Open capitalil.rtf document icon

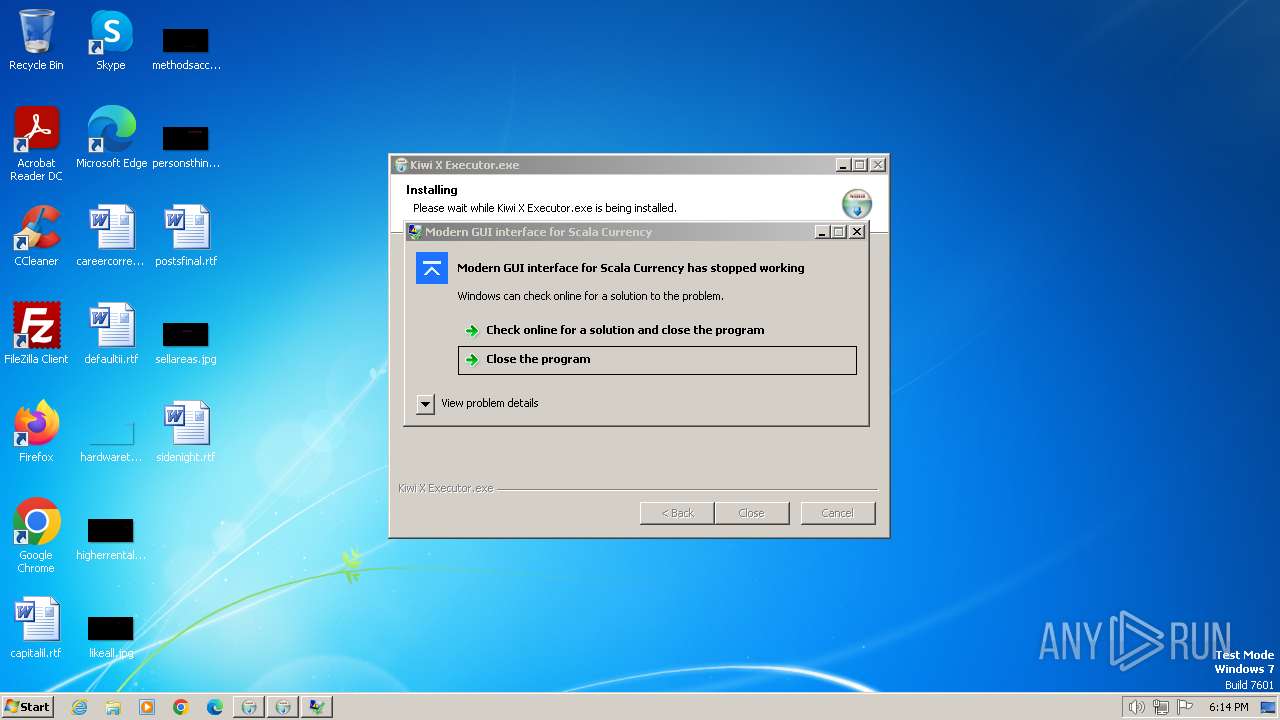36,628
